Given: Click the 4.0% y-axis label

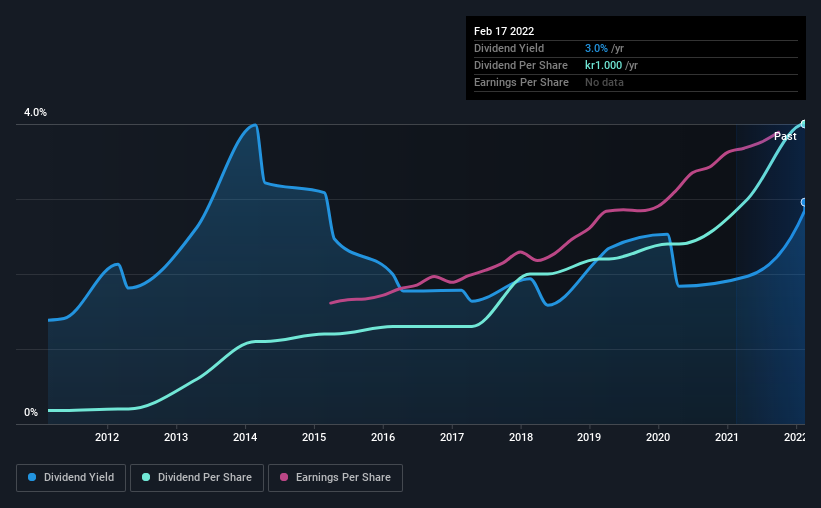Looking at the screenshot, I should (x=36, y=113).
